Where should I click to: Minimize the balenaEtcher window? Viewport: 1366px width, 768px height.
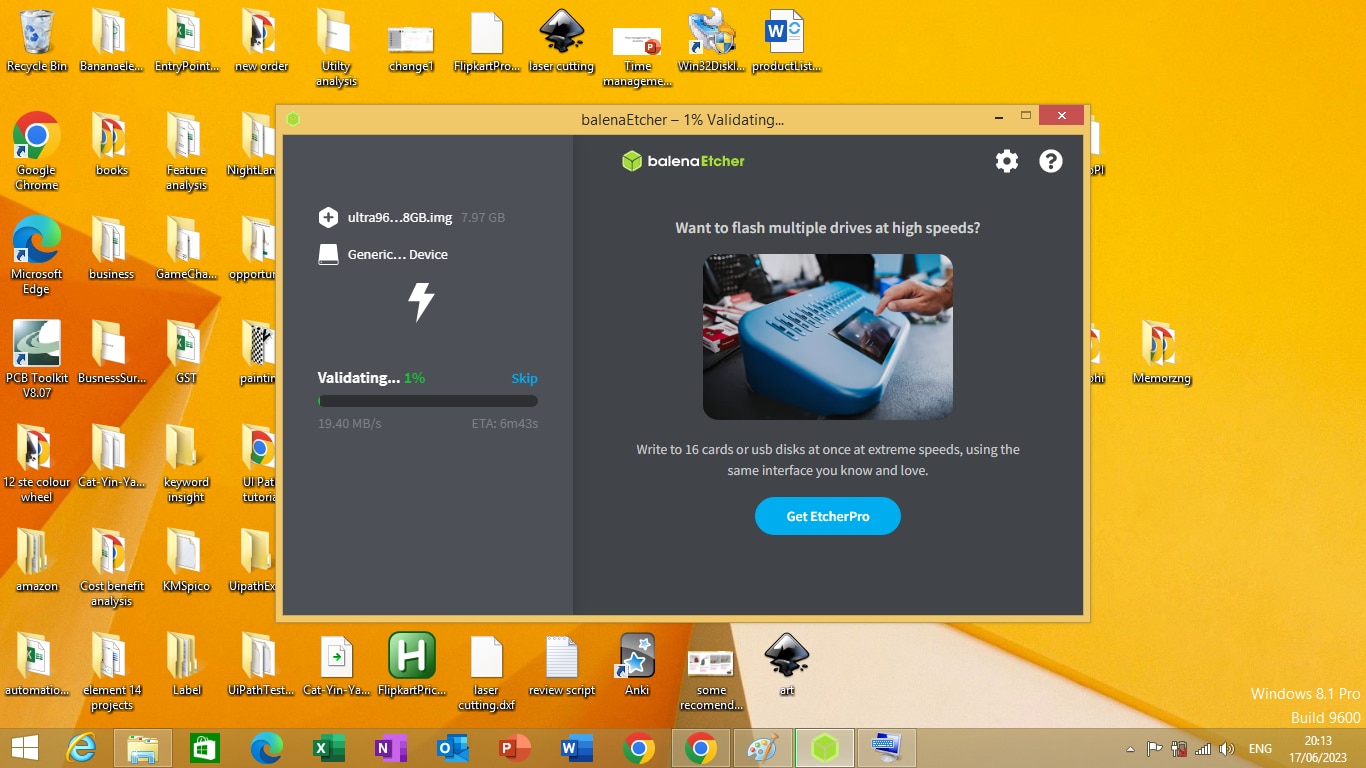[999, 116]
